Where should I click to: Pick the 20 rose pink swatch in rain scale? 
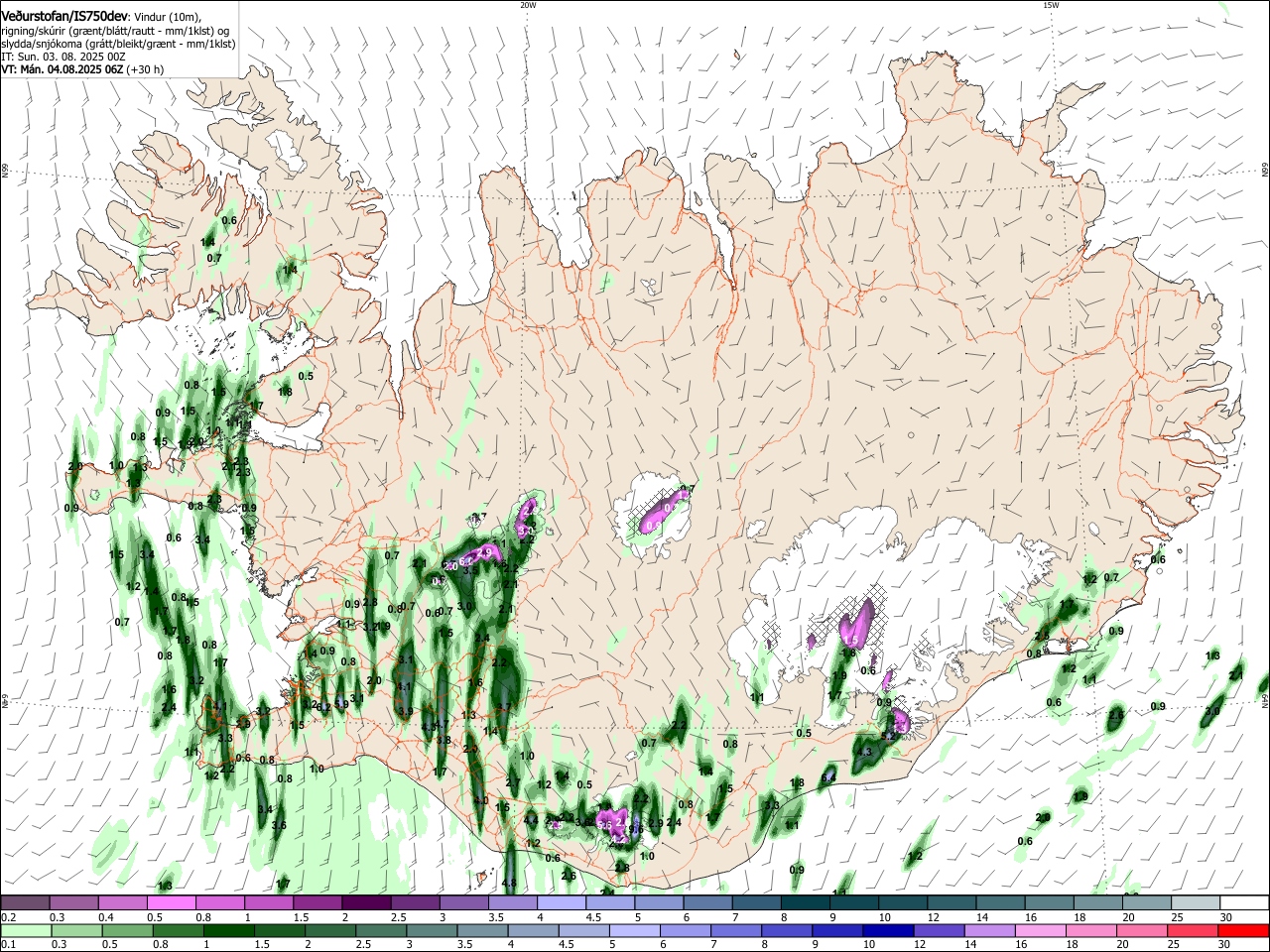point(1143,931)
